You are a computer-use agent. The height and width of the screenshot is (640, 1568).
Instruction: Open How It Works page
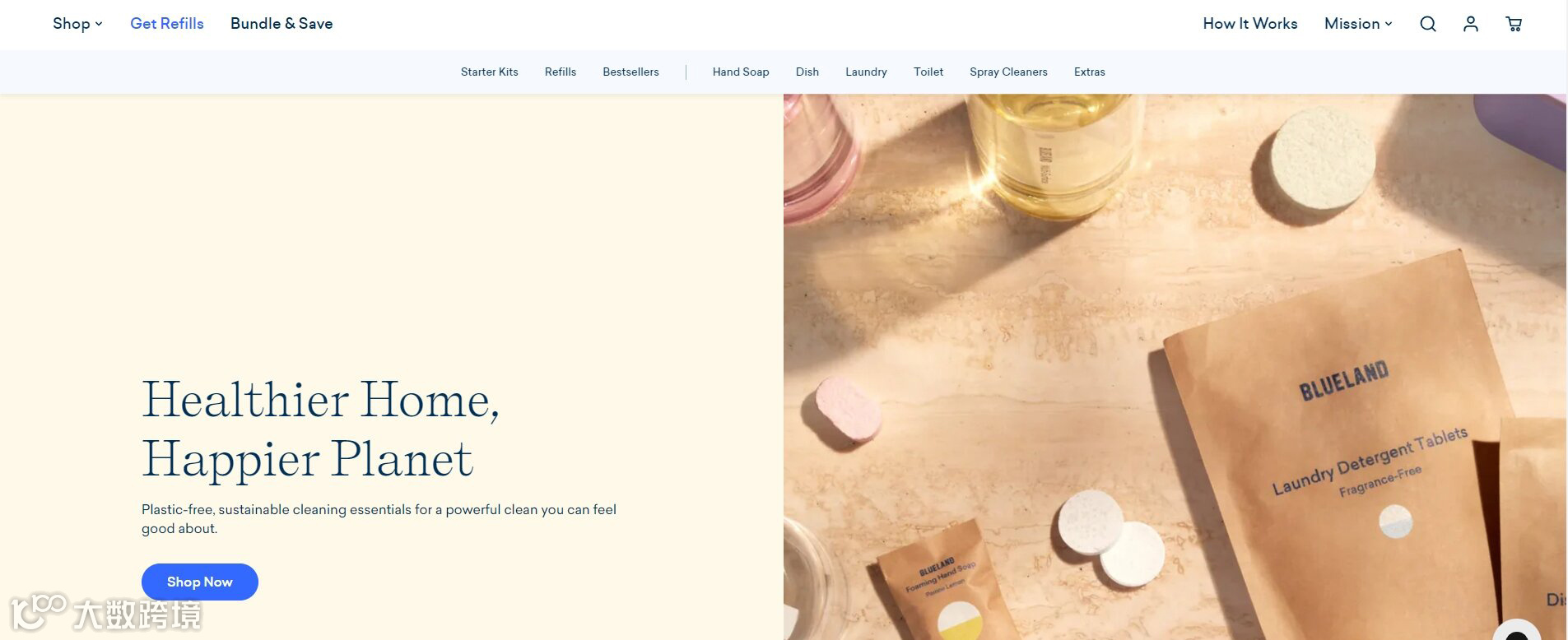pos(1250,24)
